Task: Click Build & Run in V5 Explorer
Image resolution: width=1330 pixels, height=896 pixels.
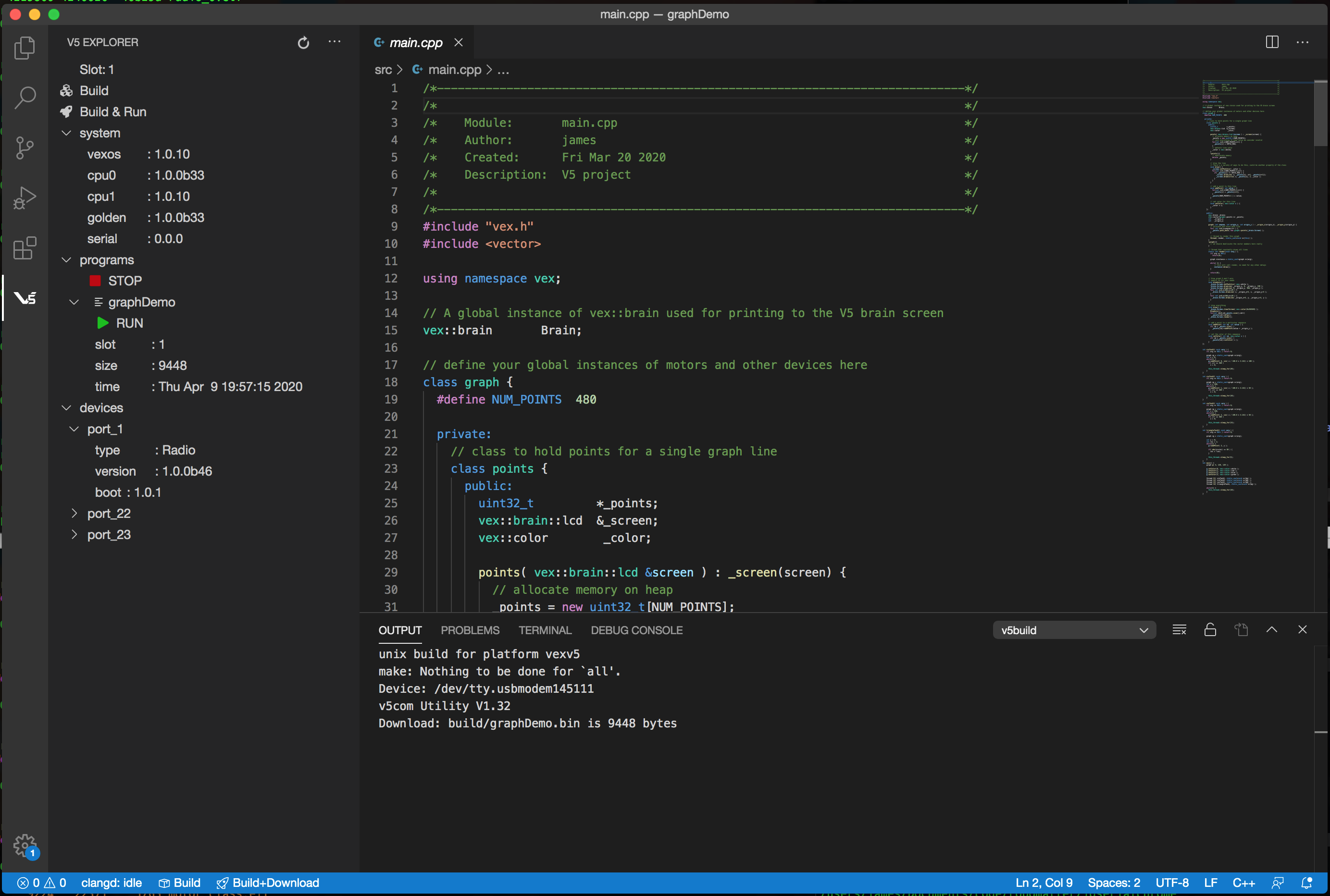Action: click(x=112, y=112)
